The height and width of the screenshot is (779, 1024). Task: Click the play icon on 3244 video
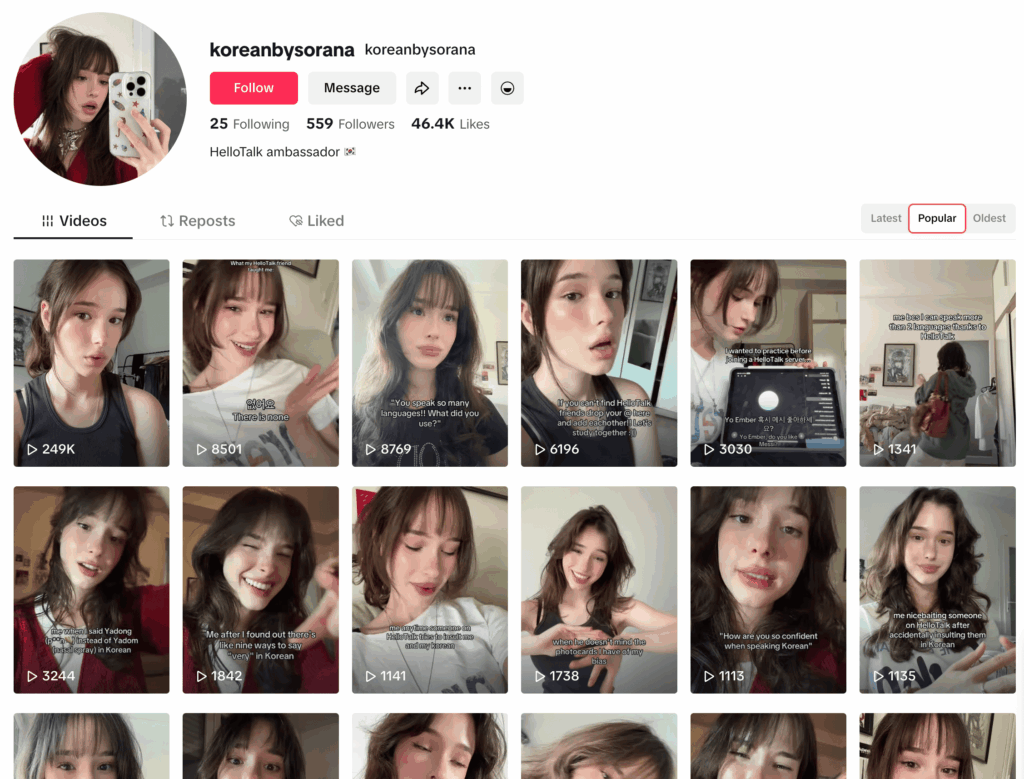point(32,676)
